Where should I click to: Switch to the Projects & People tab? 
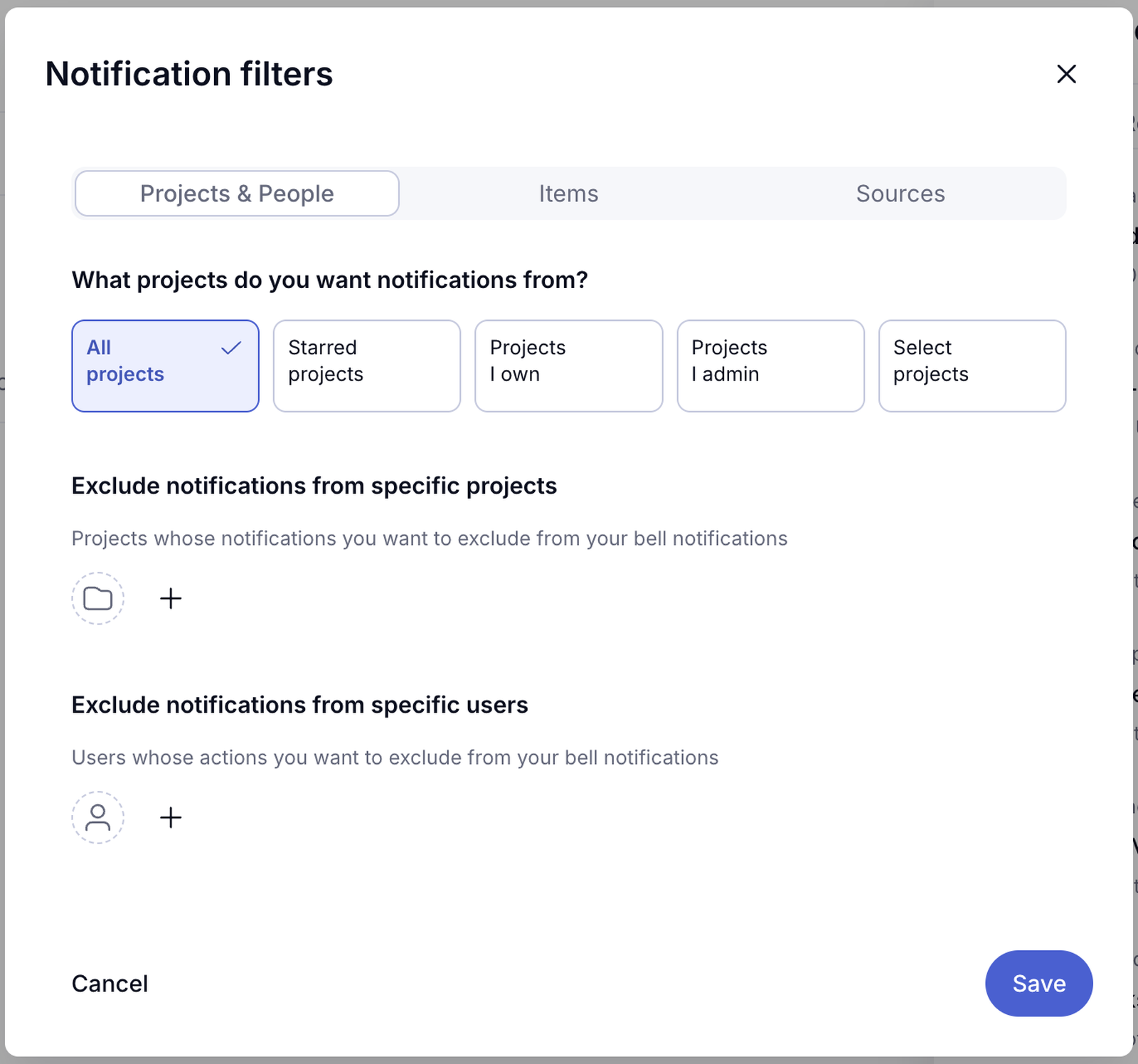(x=237, y=193)
